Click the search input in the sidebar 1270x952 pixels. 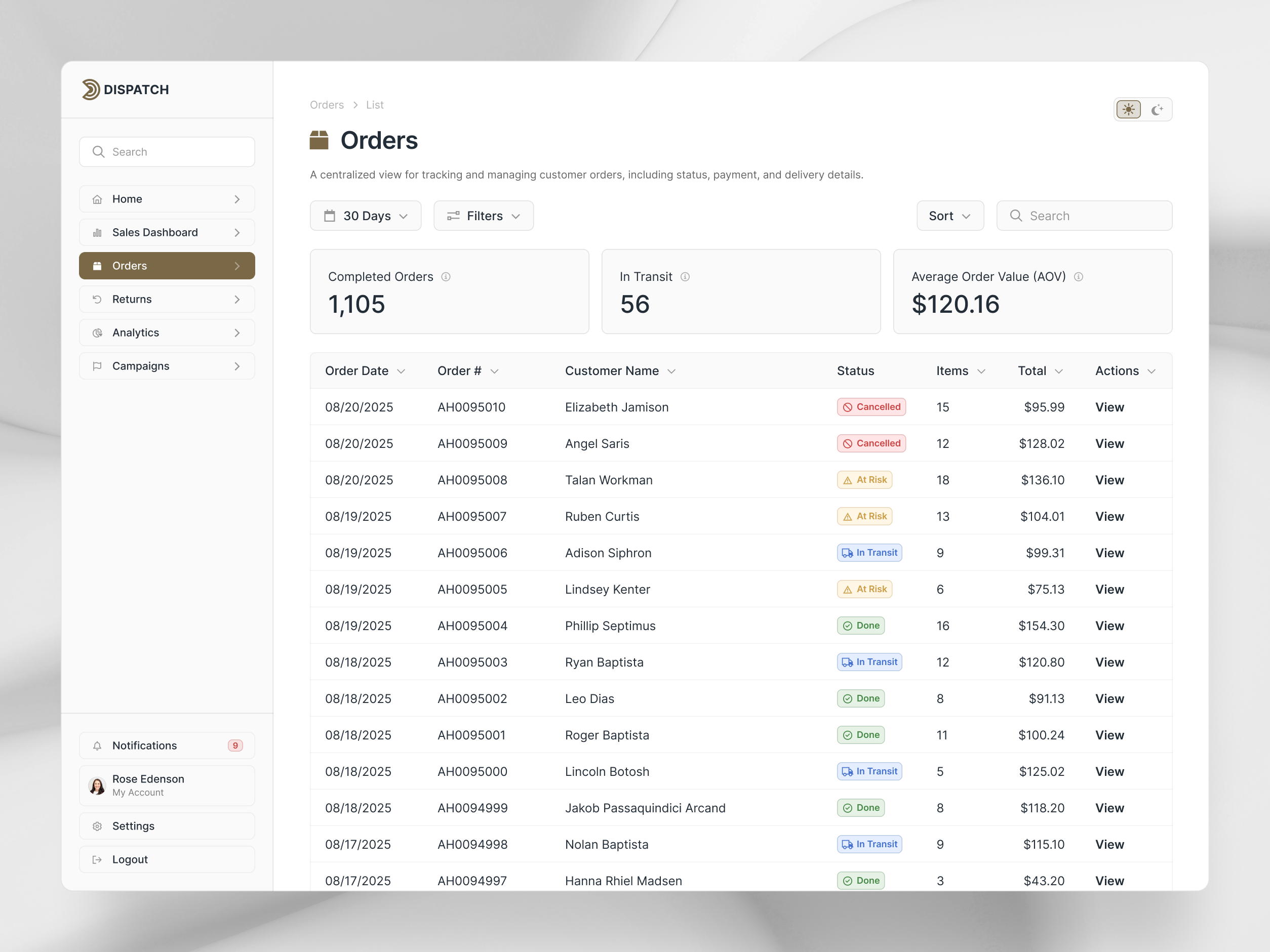click(167, 151)
